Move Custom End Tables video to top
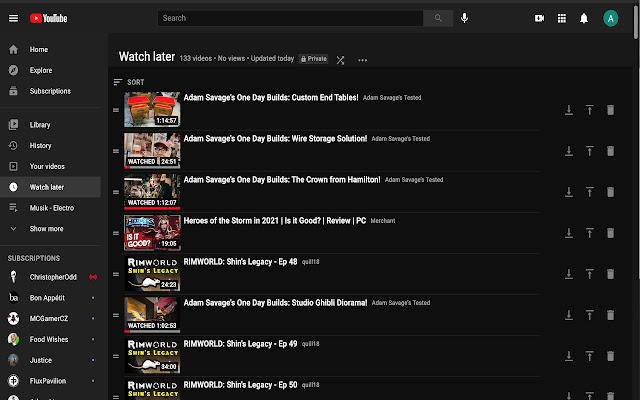 (x=589, y=110)
